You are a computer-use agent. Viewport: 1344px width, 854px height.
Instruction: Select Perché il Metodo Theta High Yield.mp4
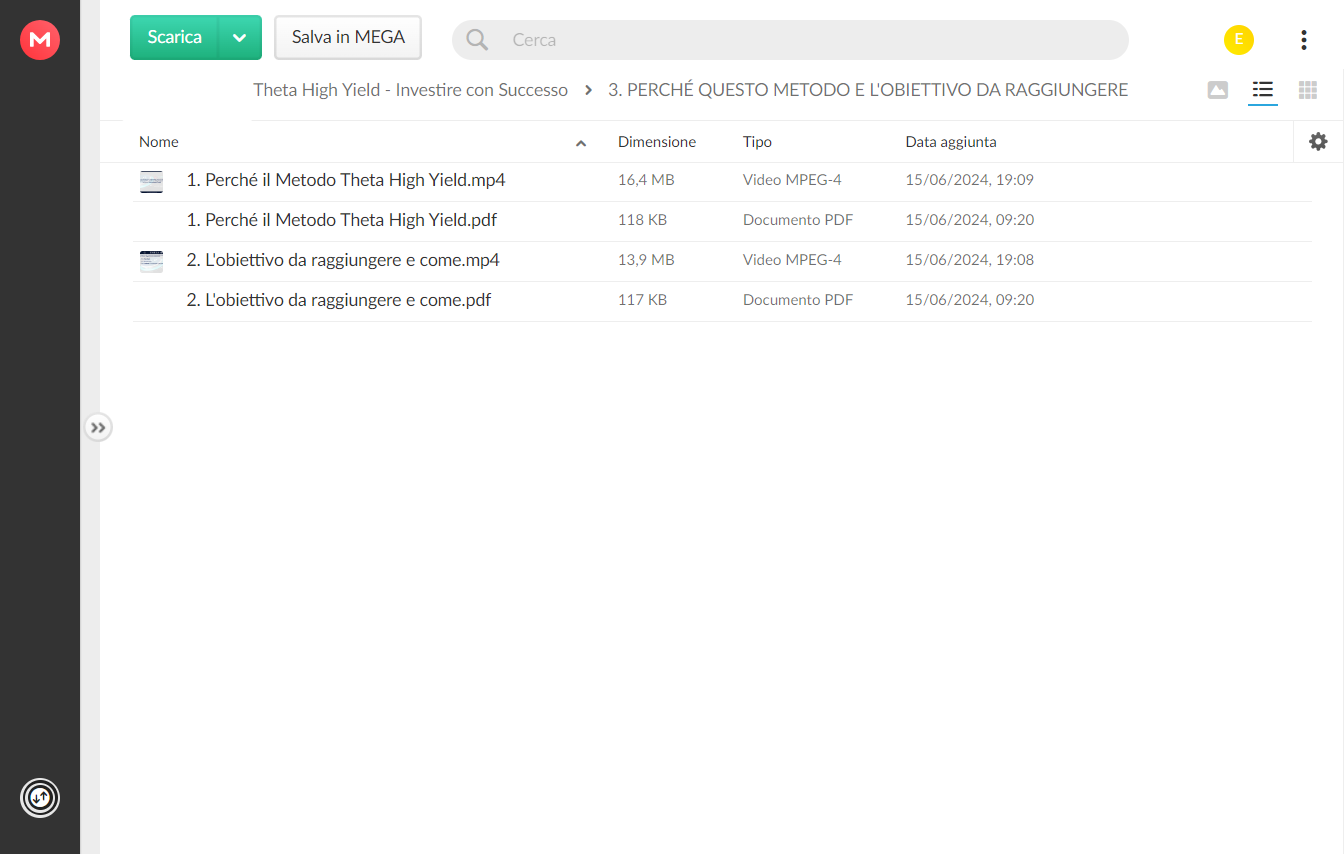point(346,180)
